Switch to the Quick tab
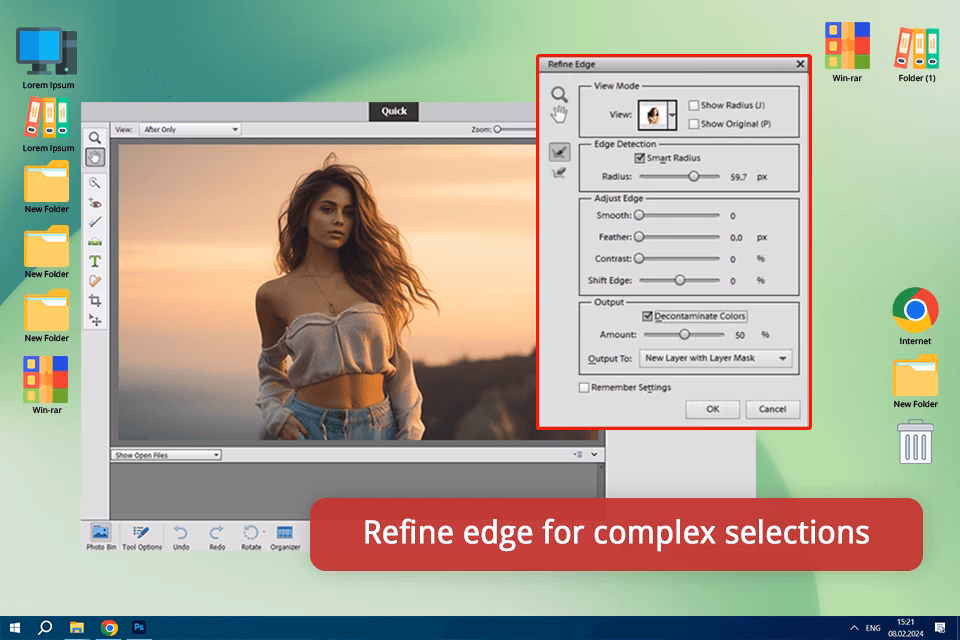The height and width of the screenshot is (640, 960). click(393, 111)
